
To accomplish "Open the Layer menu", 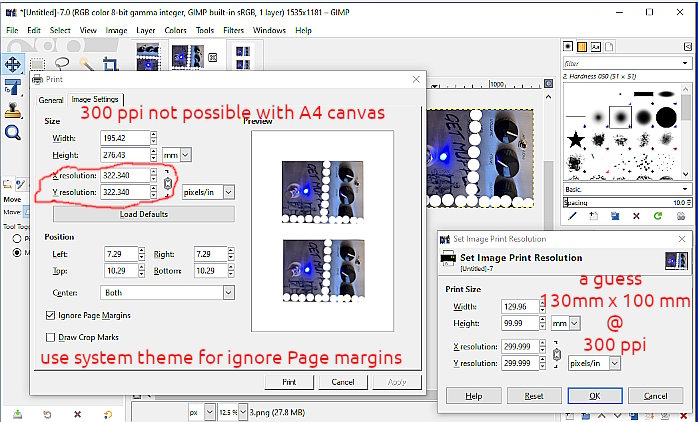I will 146,30.
